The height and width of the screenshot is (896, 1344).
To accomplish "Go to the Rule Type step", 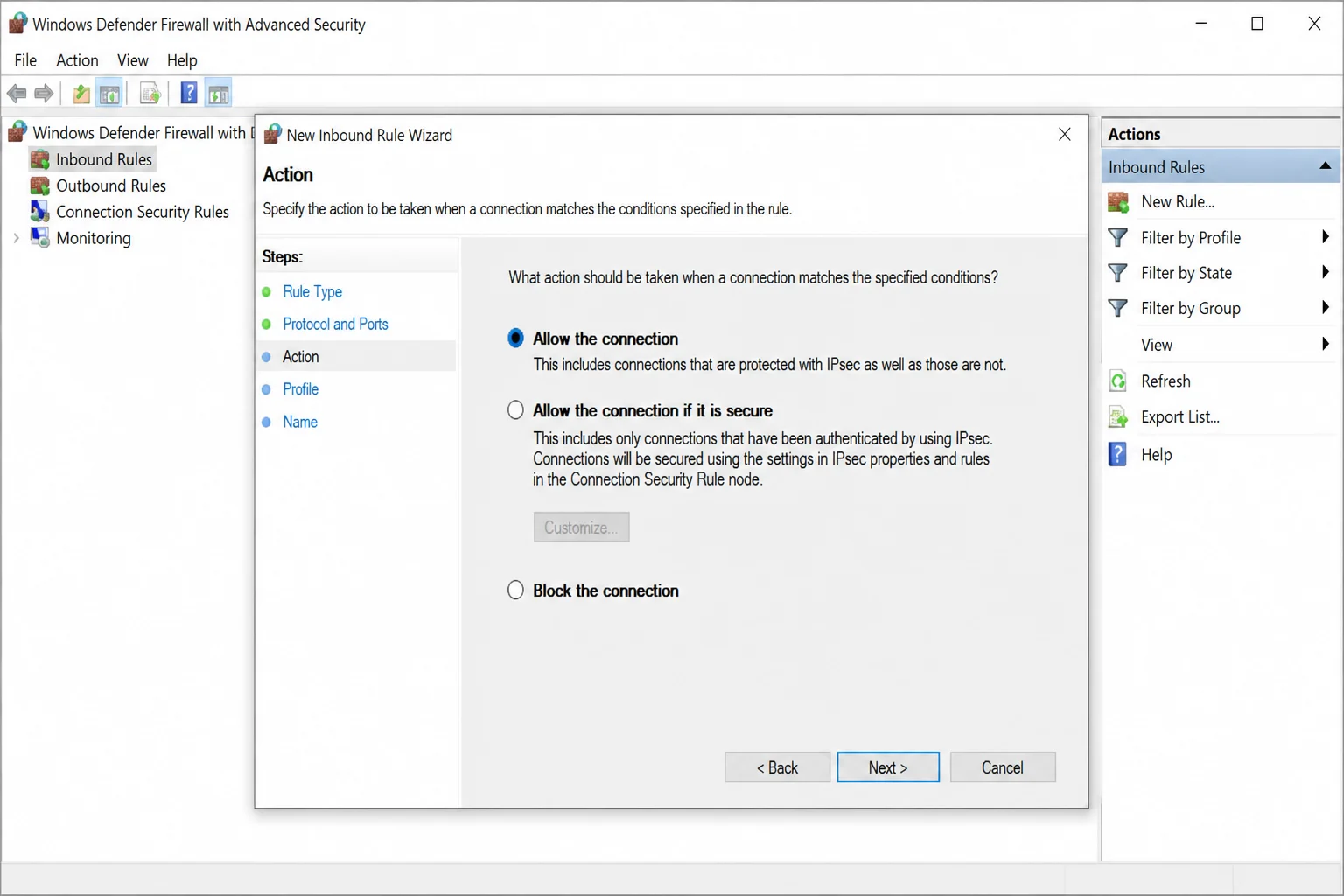I will click(312, 291).
